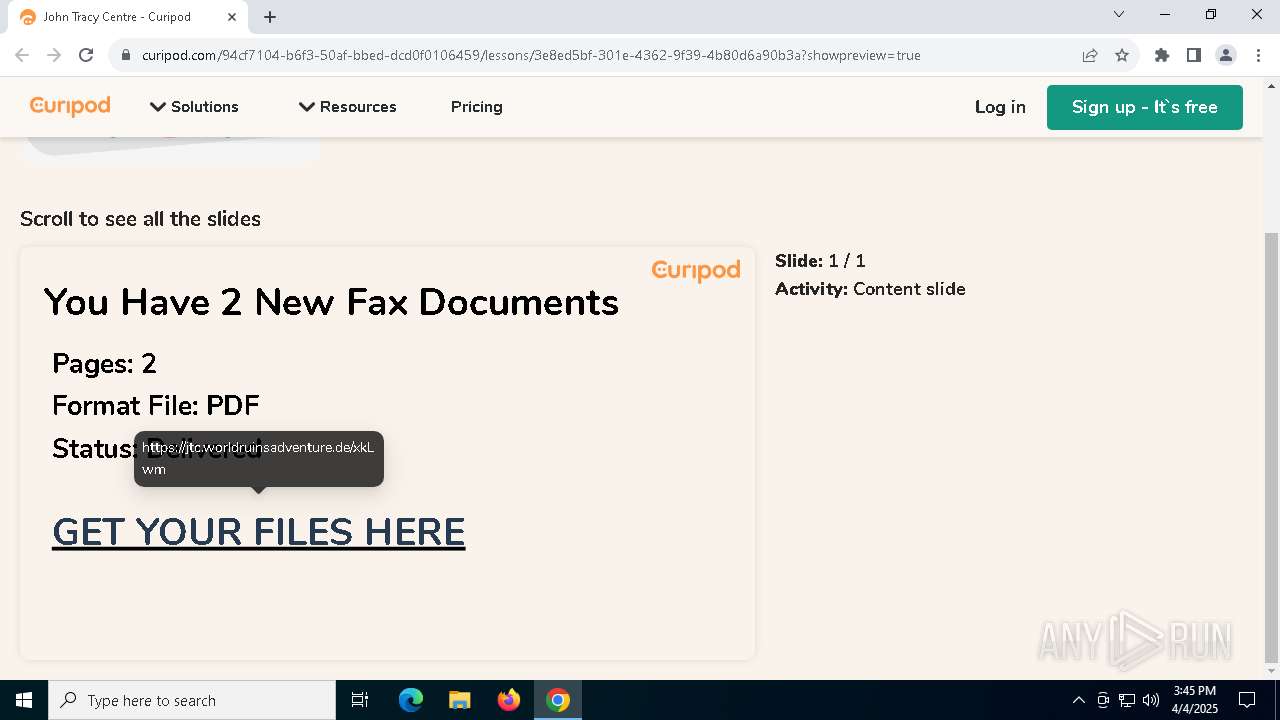The width and height of the screenshot is (1280, 720).
Task: Click the browser forward arrow
Action: point(54,55)
